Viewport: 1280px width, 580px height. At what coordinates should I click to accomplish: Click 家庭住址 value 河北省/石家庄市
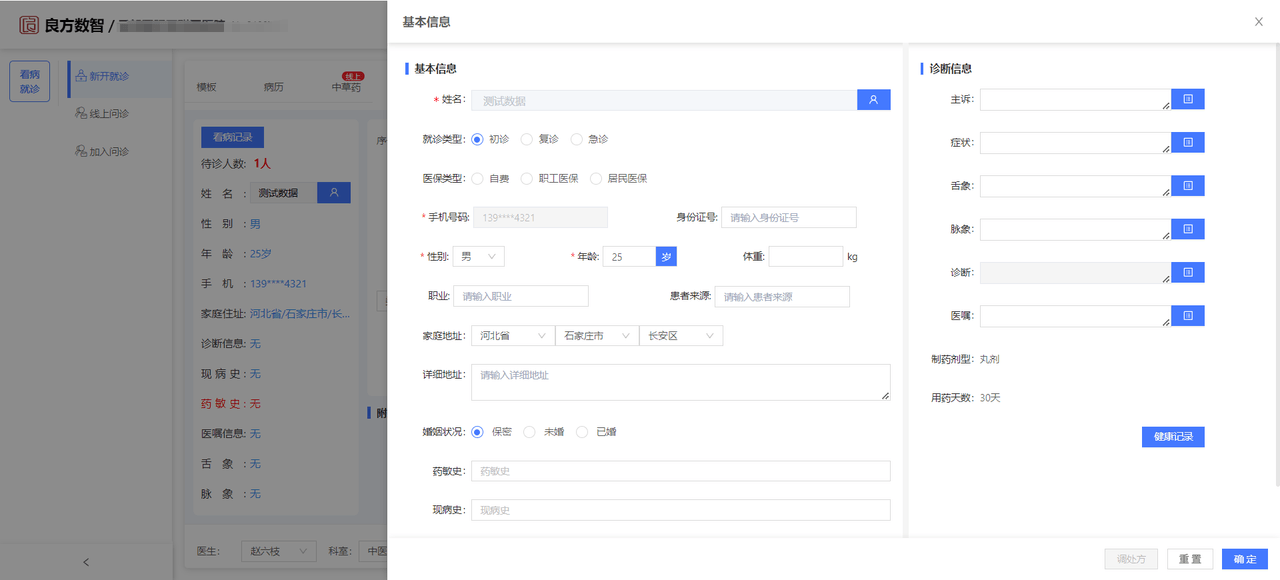(x=300, y=314)
